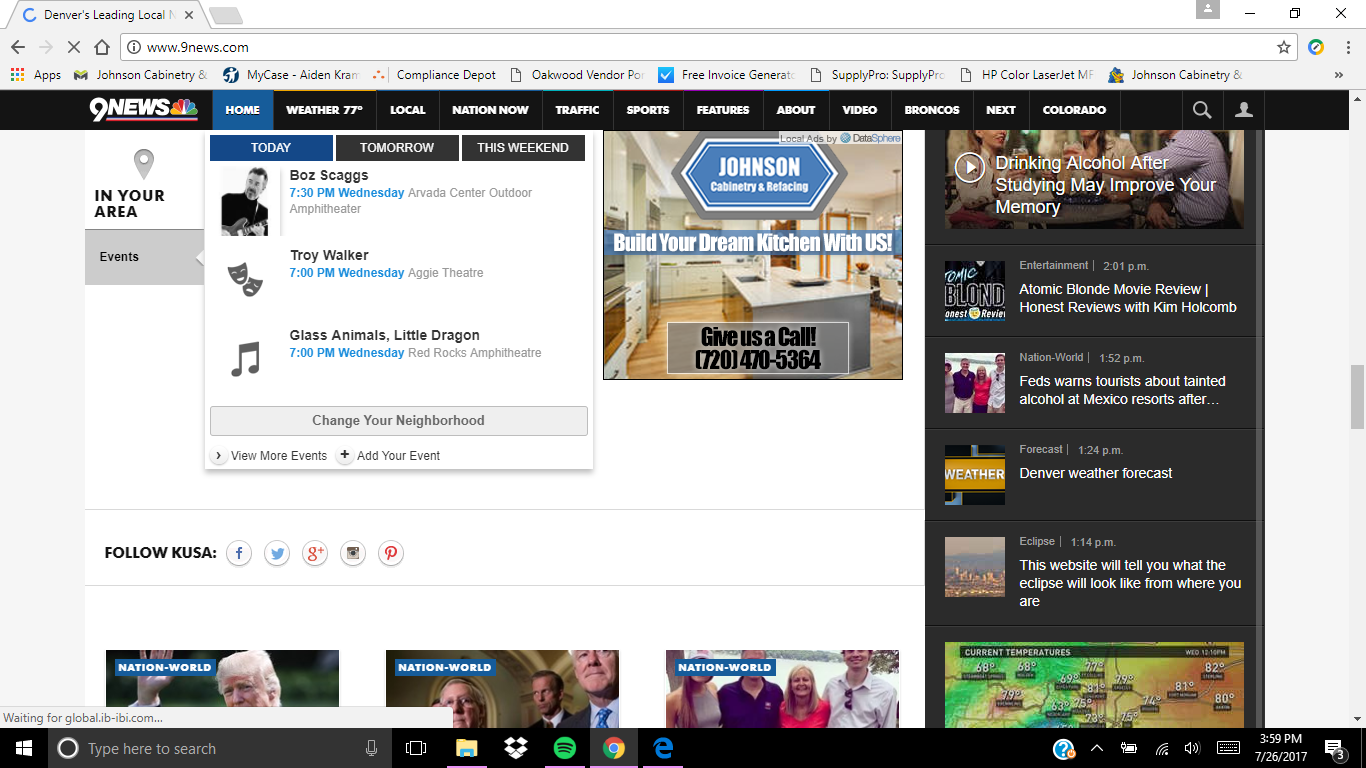
Task: Go back in browser history
Action: (18, 47)
